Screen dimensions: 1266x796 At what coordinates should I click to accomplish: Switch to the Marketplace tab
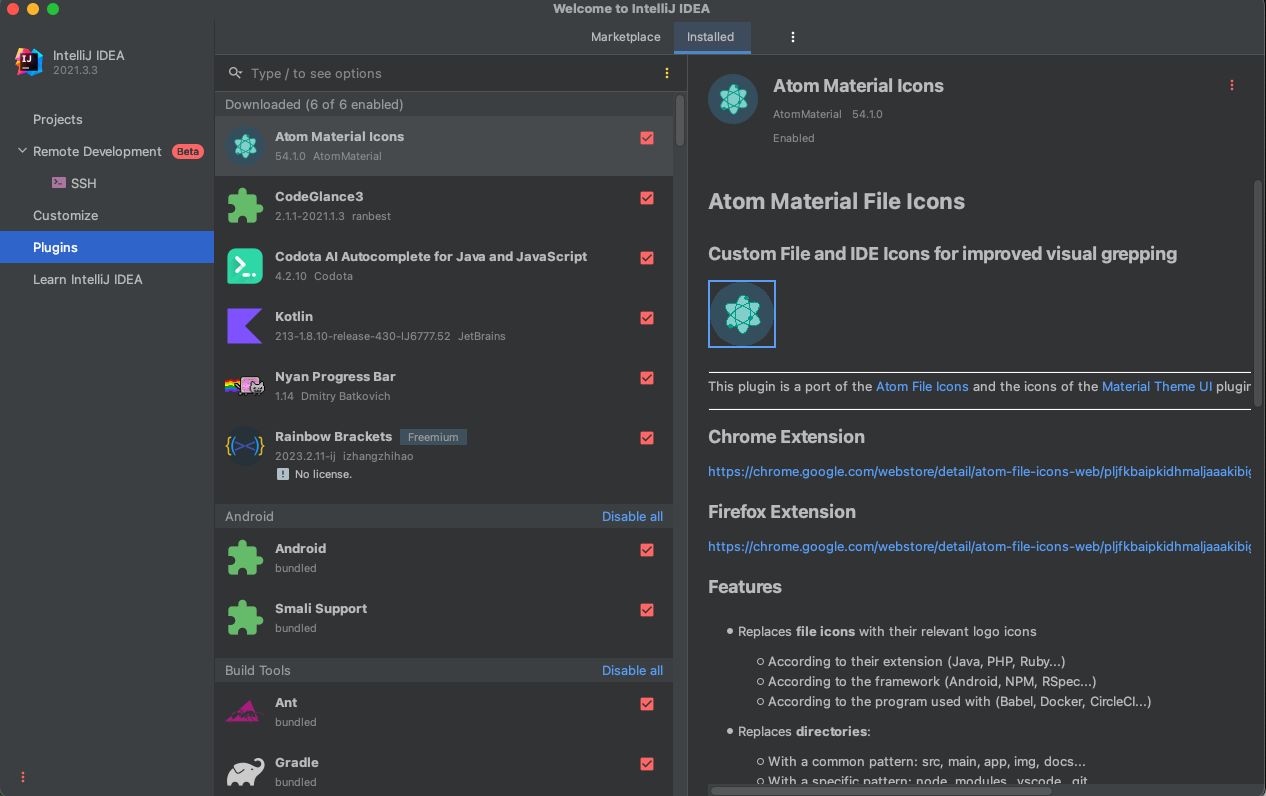pyautogui.click(x=626, y=37)
